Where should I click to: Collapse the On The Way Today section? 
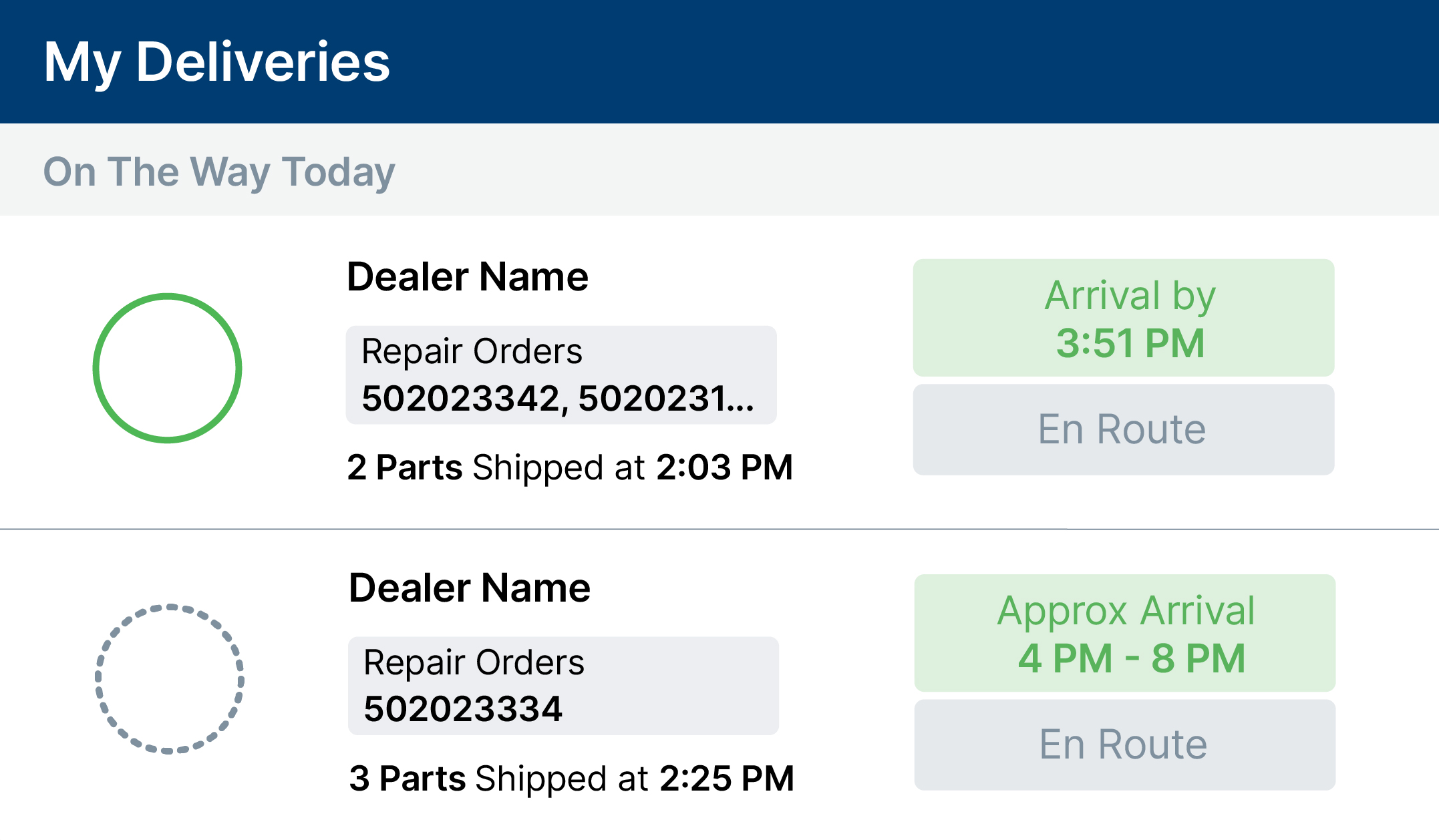point(219,172)
